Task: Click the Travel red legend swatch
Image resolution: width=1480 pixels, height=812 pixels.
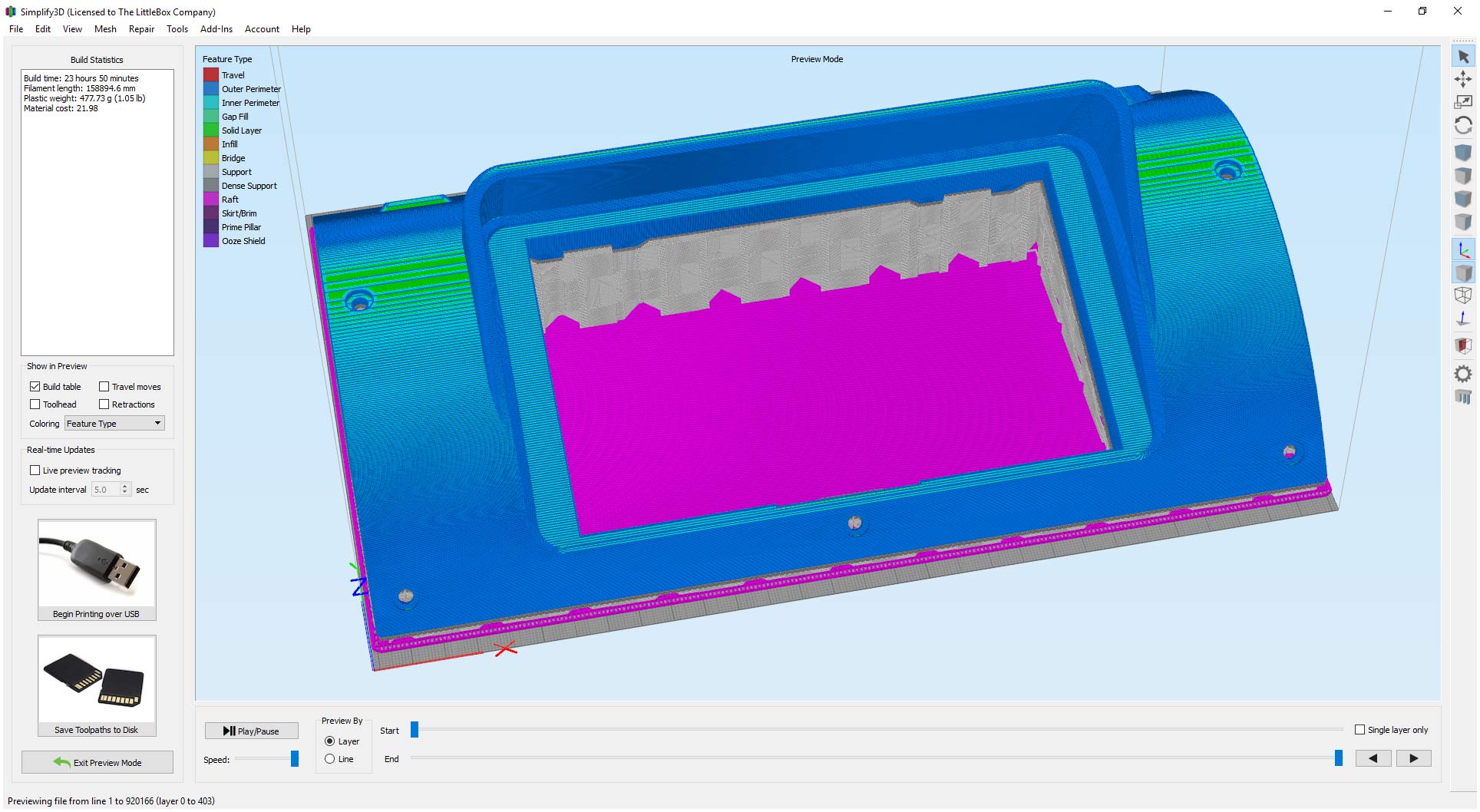Action: click(x=211, y=75)
